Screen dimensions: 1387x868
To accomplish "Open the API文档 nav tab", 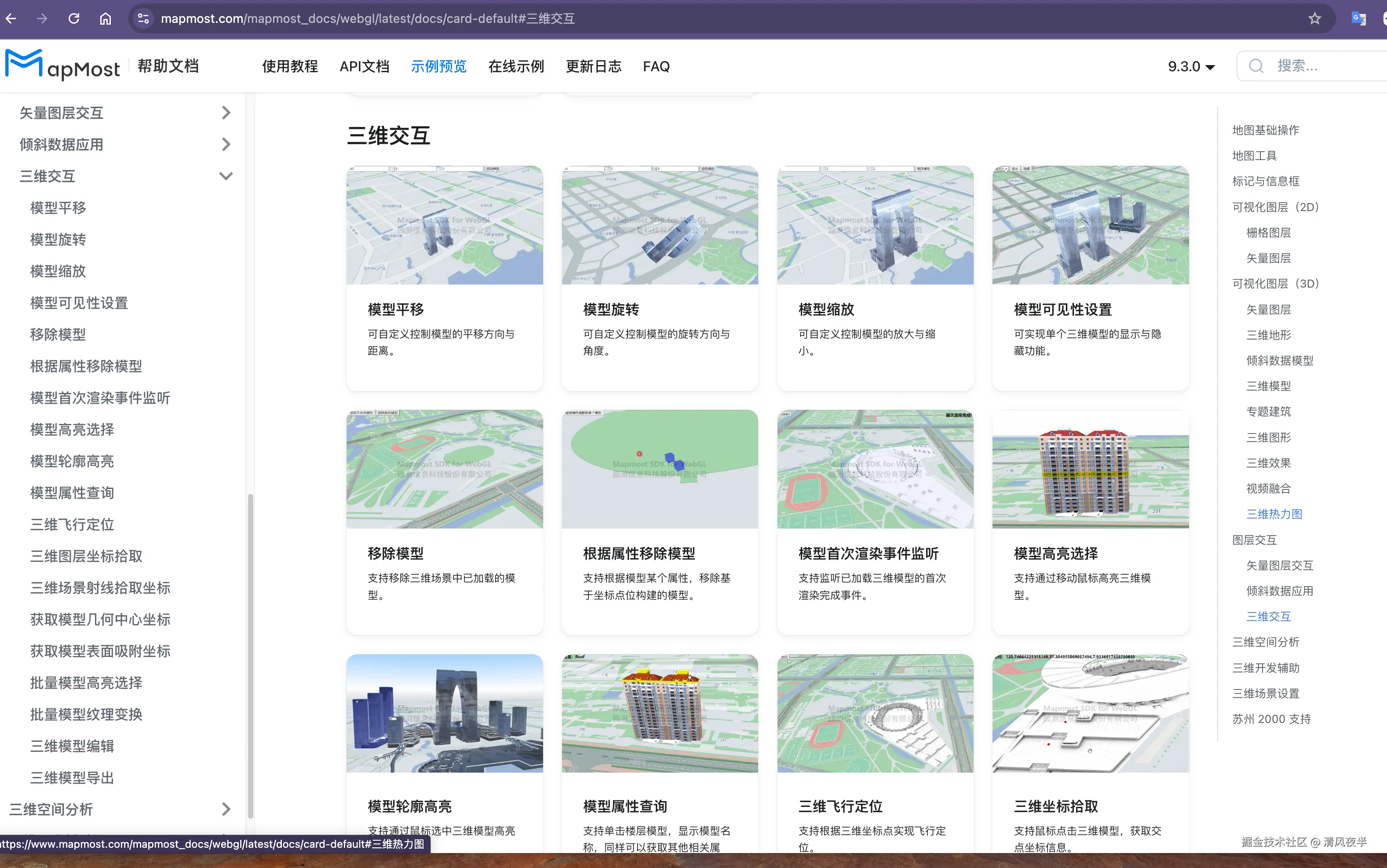I will click(x=364, y=66).
